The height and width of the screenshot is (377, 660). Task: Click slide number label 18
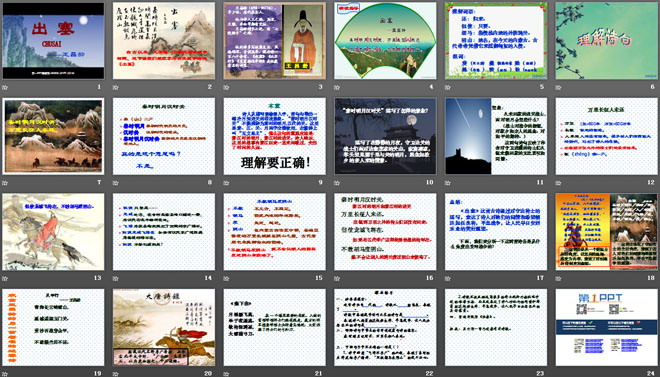coord(651,278)
